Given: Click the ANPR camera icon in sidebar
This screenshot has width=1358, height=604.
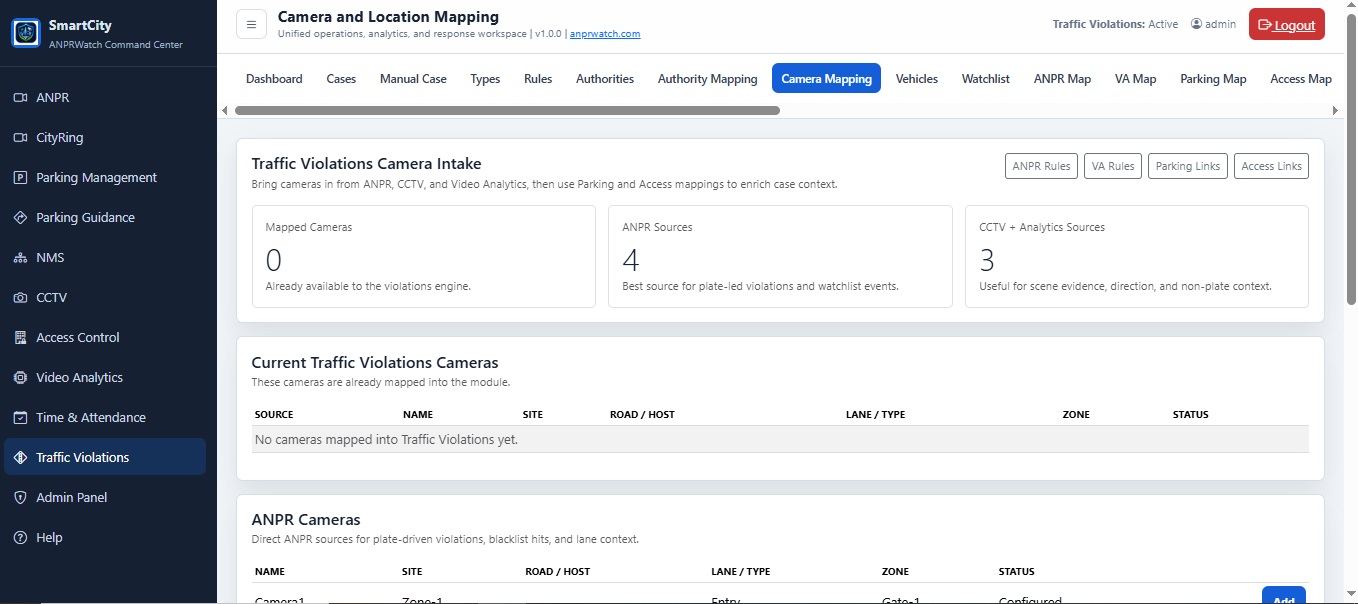Looking at the screenshot, I should 20,98.
